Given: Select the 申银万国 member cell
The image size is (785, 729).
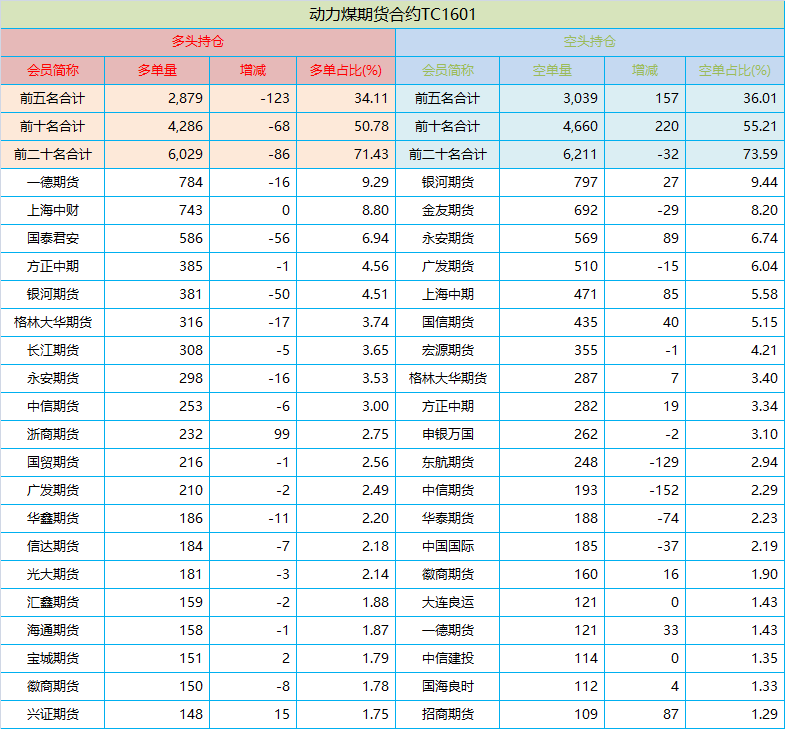Looking at the screenshot, I should point(448,435).
